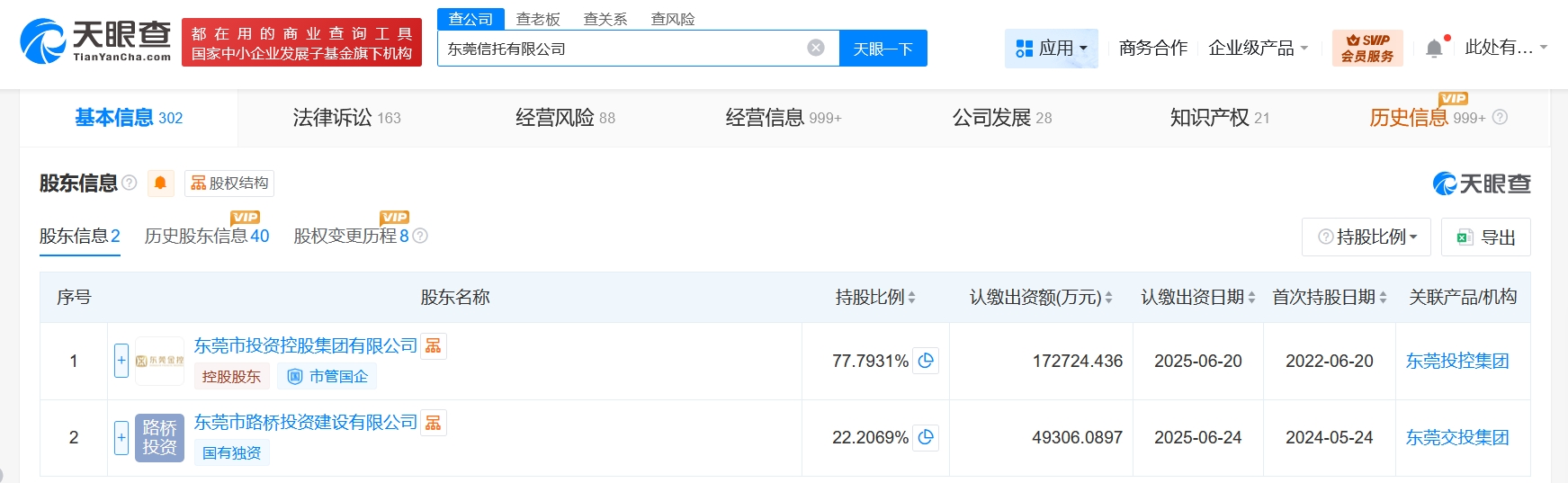The width and height of the screenshot is (1568, 483).
Task: Click help icon next to 历史信息 tab
Action: 1500,118
